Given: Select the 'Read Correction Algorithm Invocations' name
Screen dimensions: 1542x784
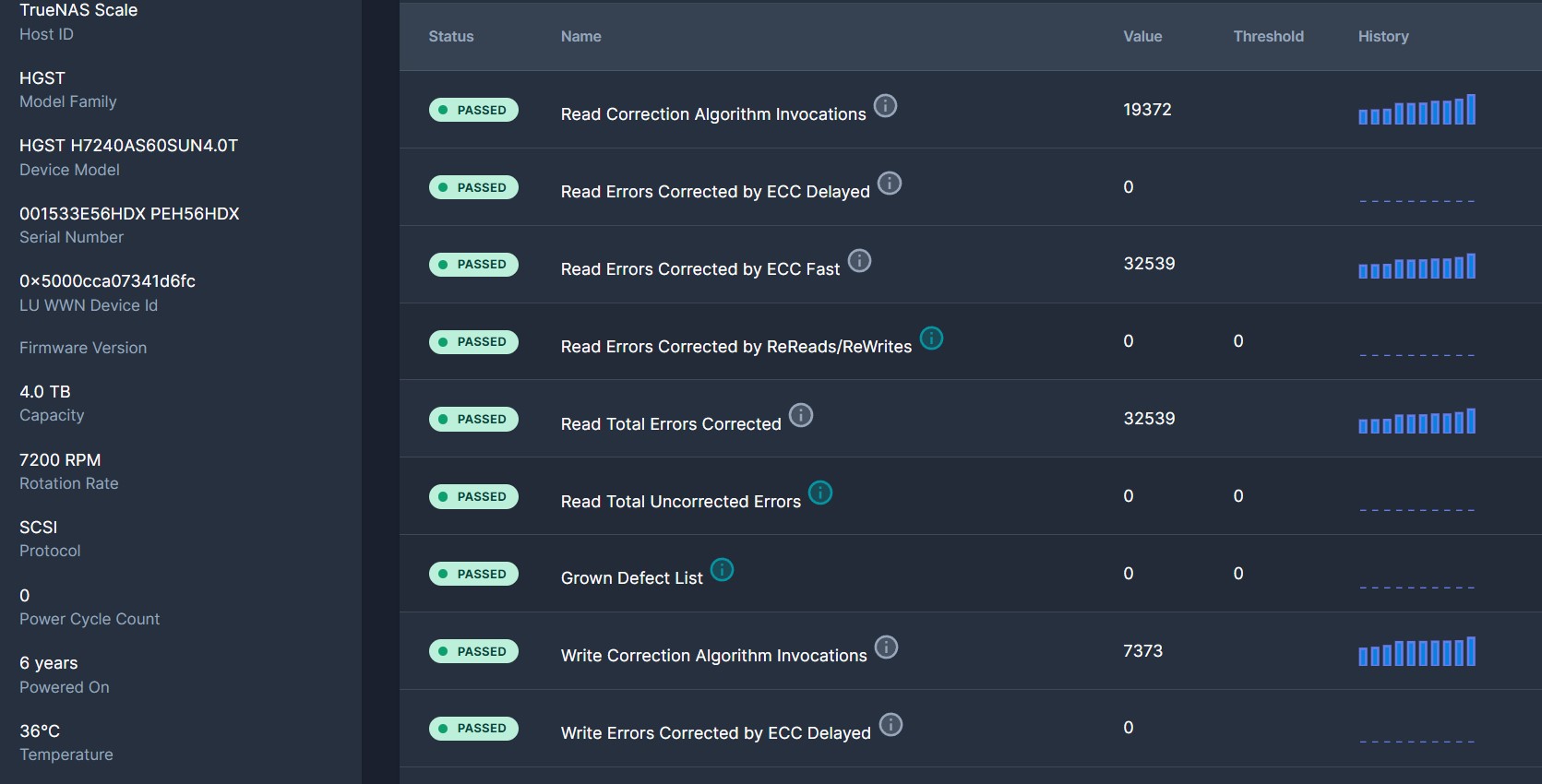Looking at the screenshot, I should click(x=713, y=114).
